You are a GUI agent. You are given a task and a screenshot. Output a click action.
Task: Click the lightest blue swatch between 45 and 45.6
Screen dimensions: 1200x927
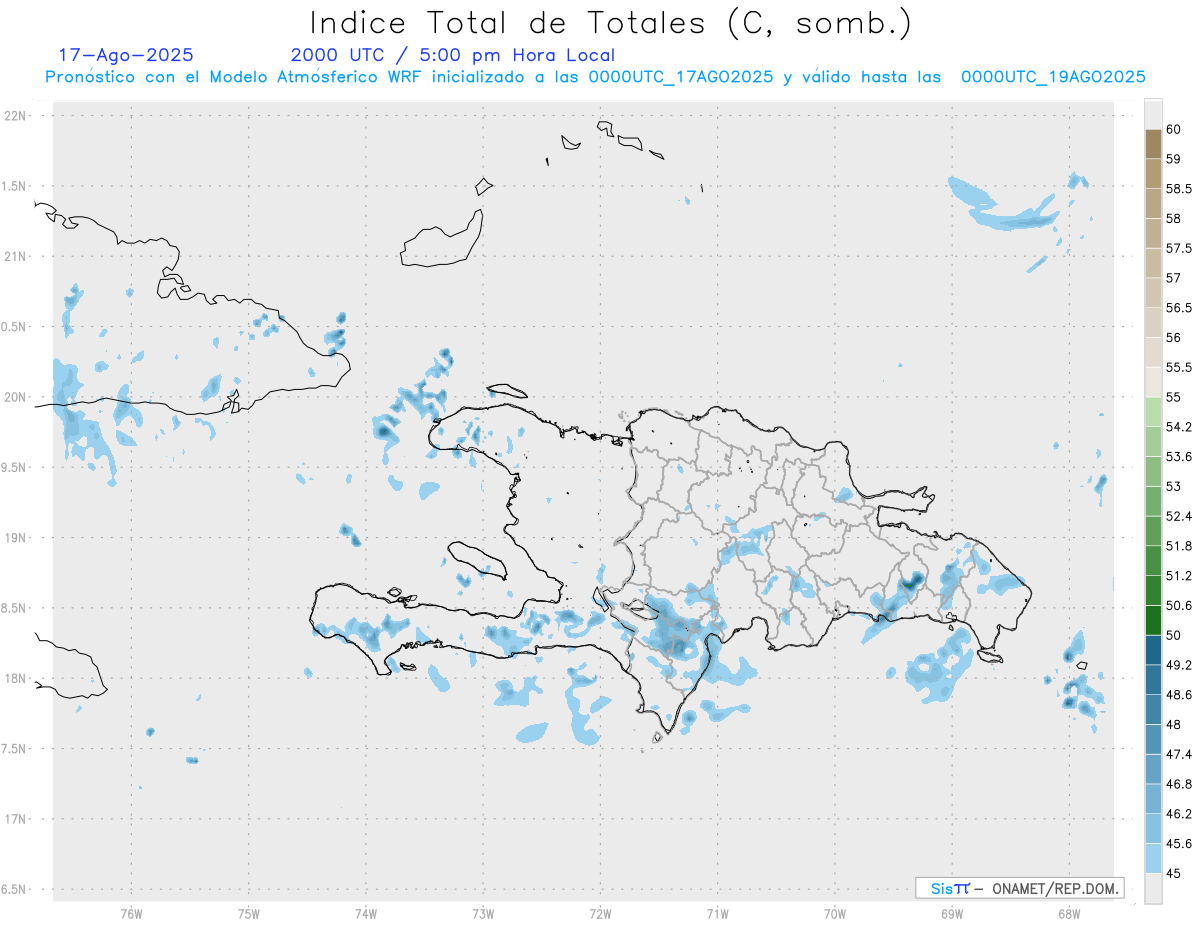point(1153,858)
